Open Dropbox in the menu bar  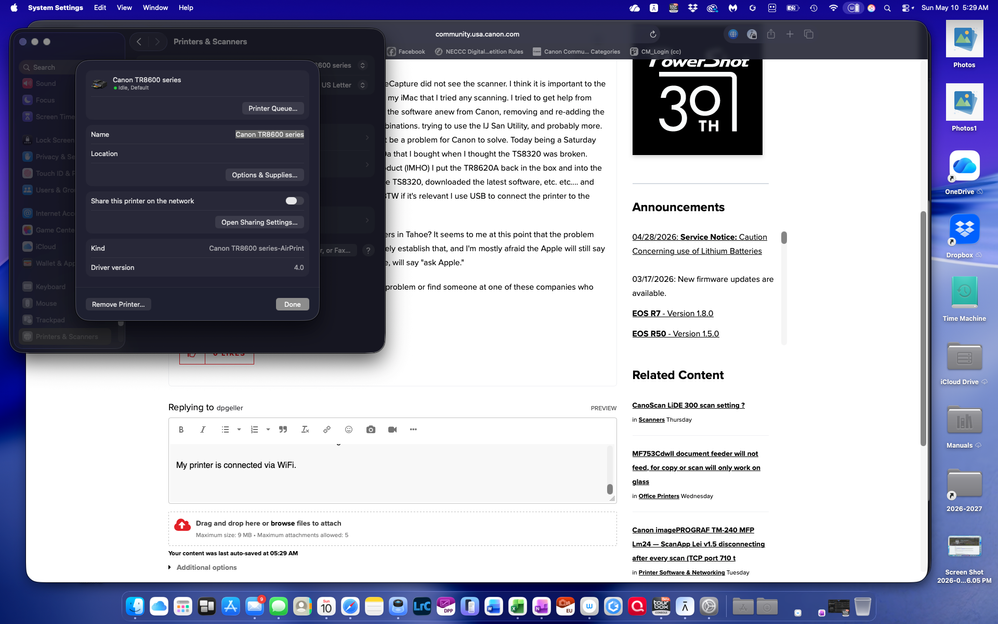pos(692,8)
